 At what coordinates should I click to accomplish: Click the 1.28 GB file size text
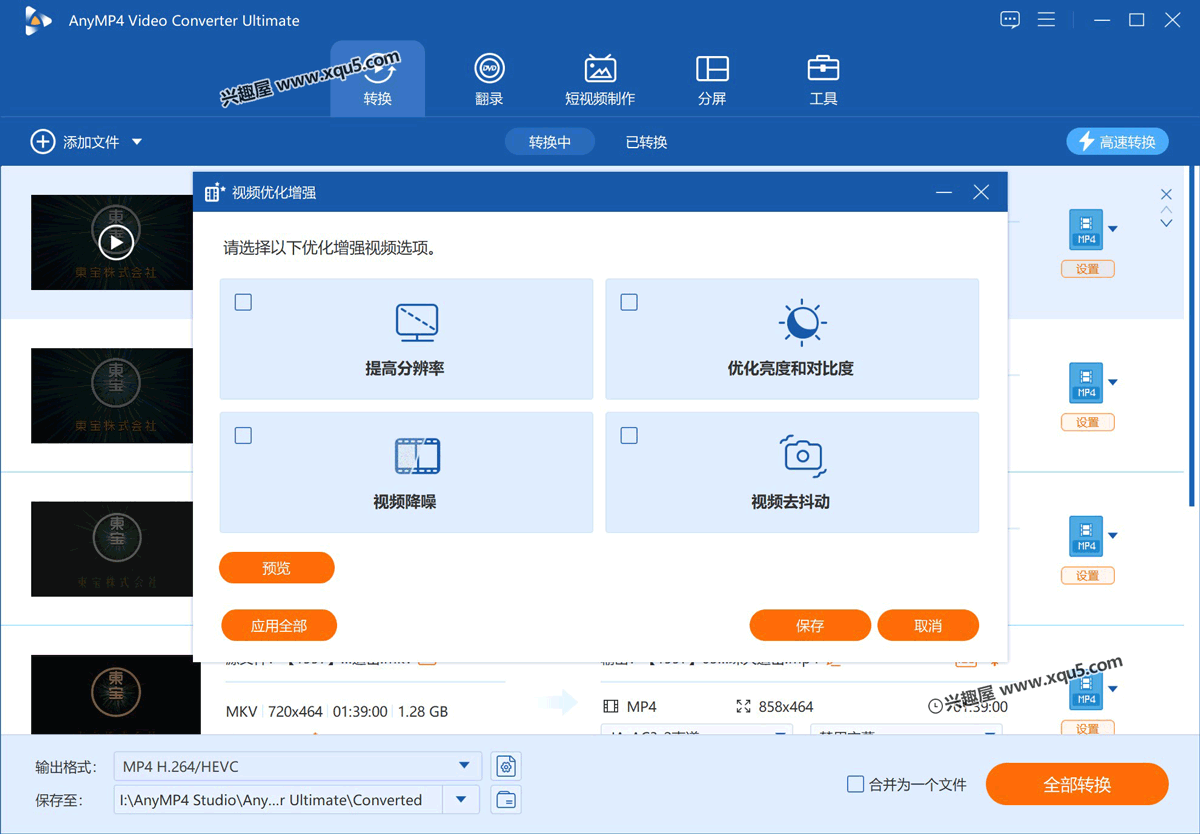[423, 712]
